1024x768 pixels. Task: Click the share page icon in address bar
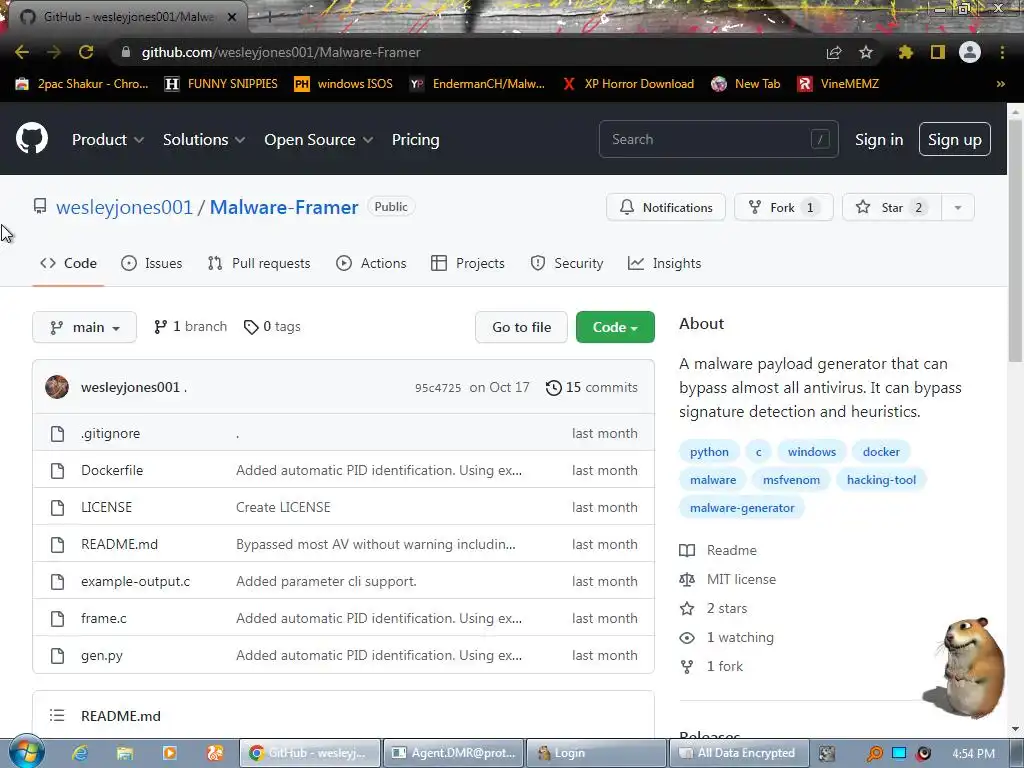click(834, 52)
